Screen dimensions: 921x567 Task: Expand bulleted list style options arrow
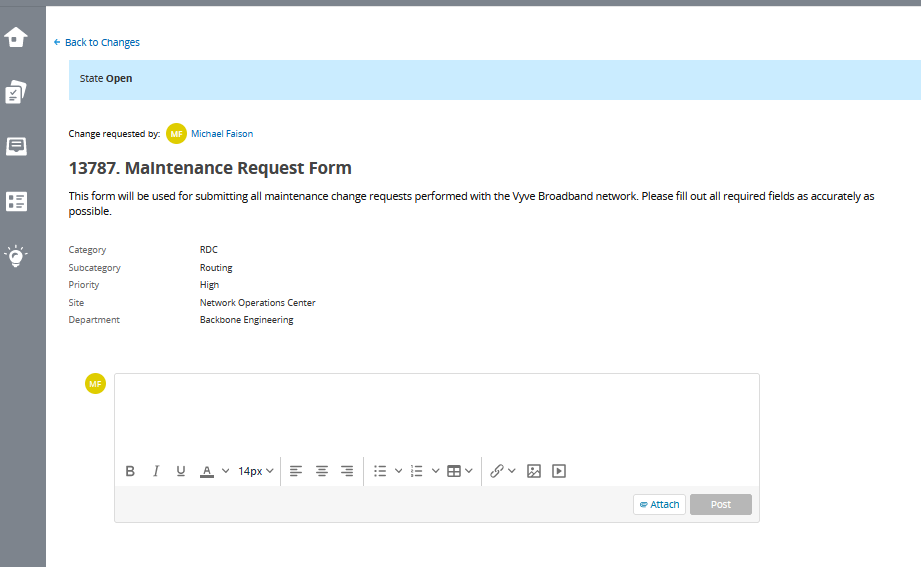(x=398, y=471)
